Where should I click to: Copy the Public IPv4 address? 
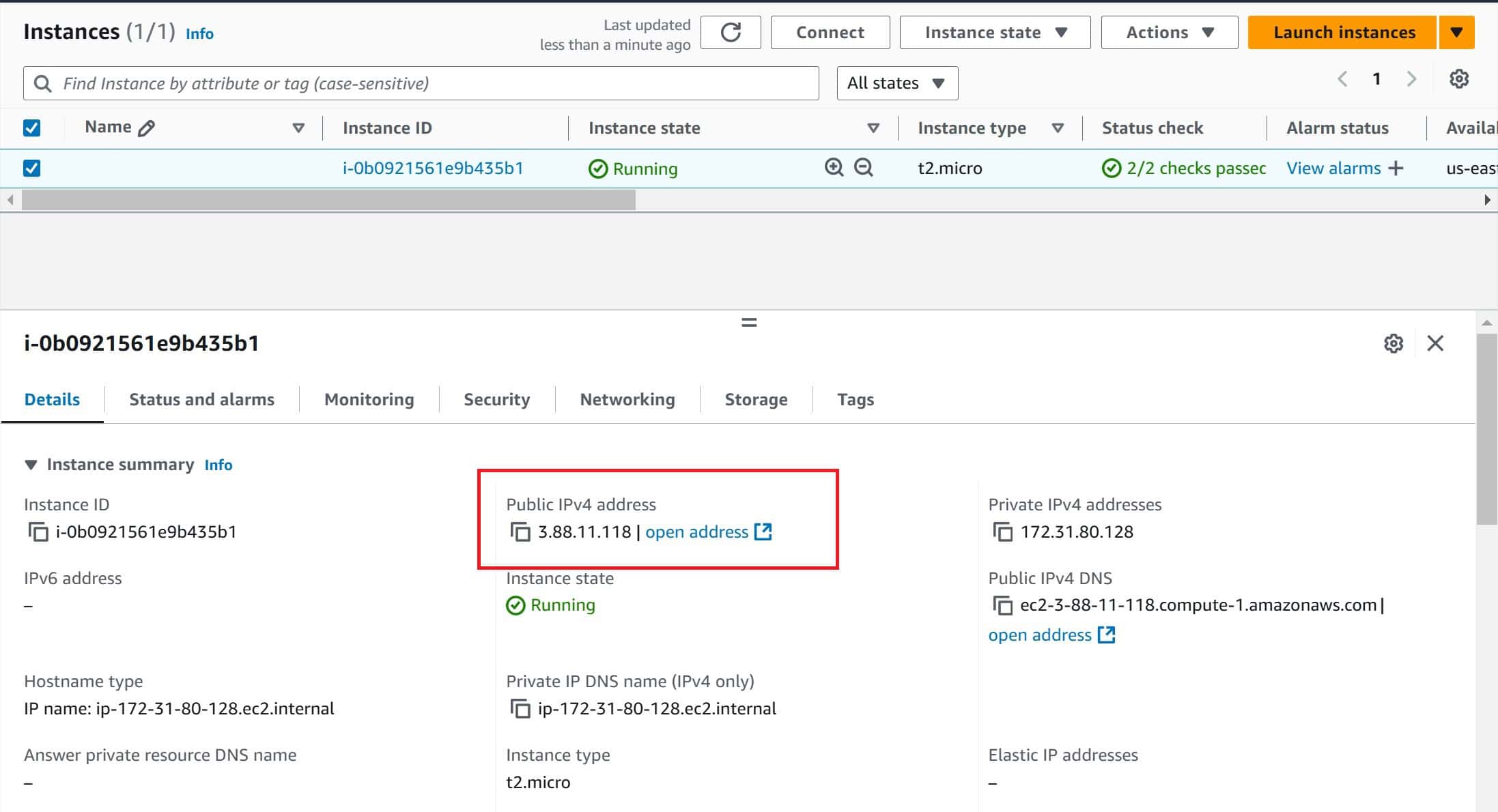point(520,532)
